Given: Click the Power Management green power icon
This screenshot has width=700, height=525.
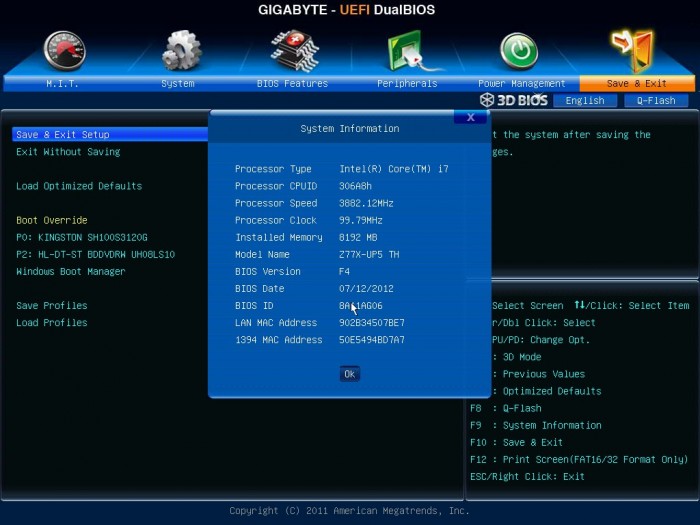Looking at the screenshot, I should point(519,51).
